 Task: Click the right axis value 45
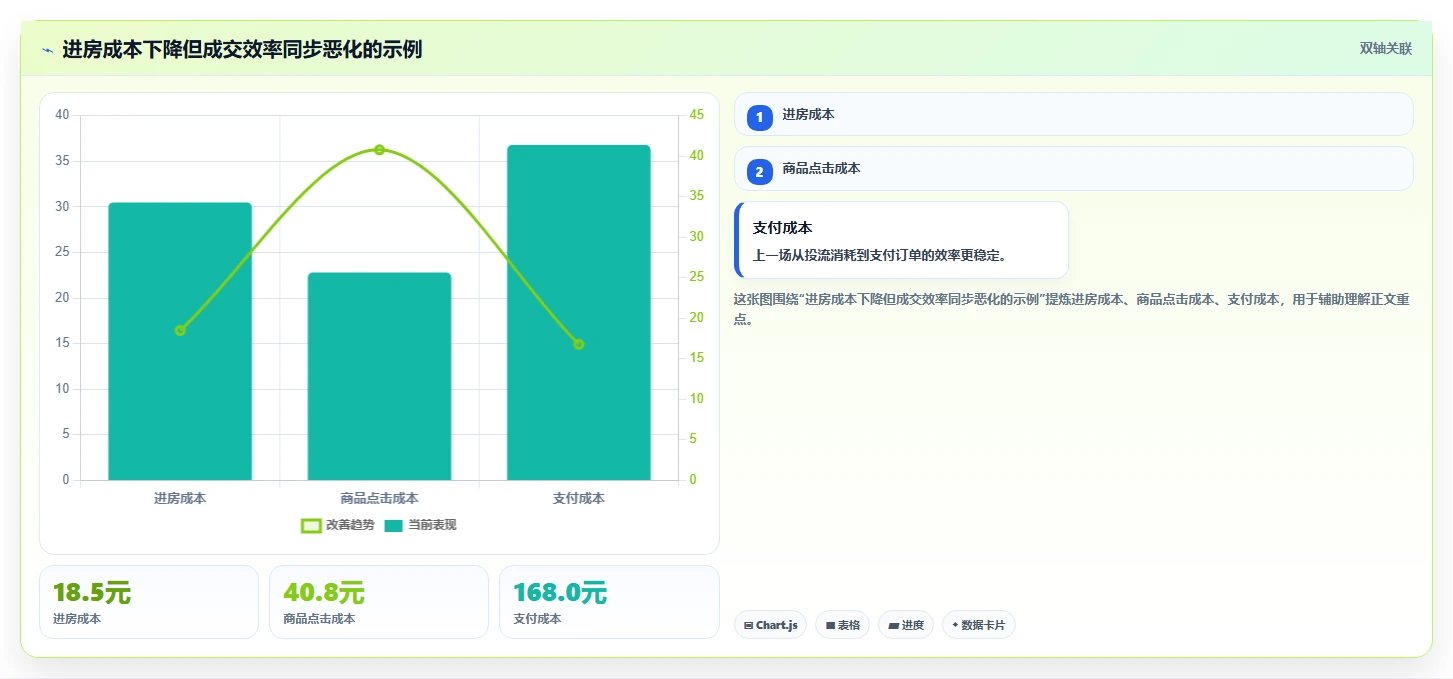(x=697, y=115)
